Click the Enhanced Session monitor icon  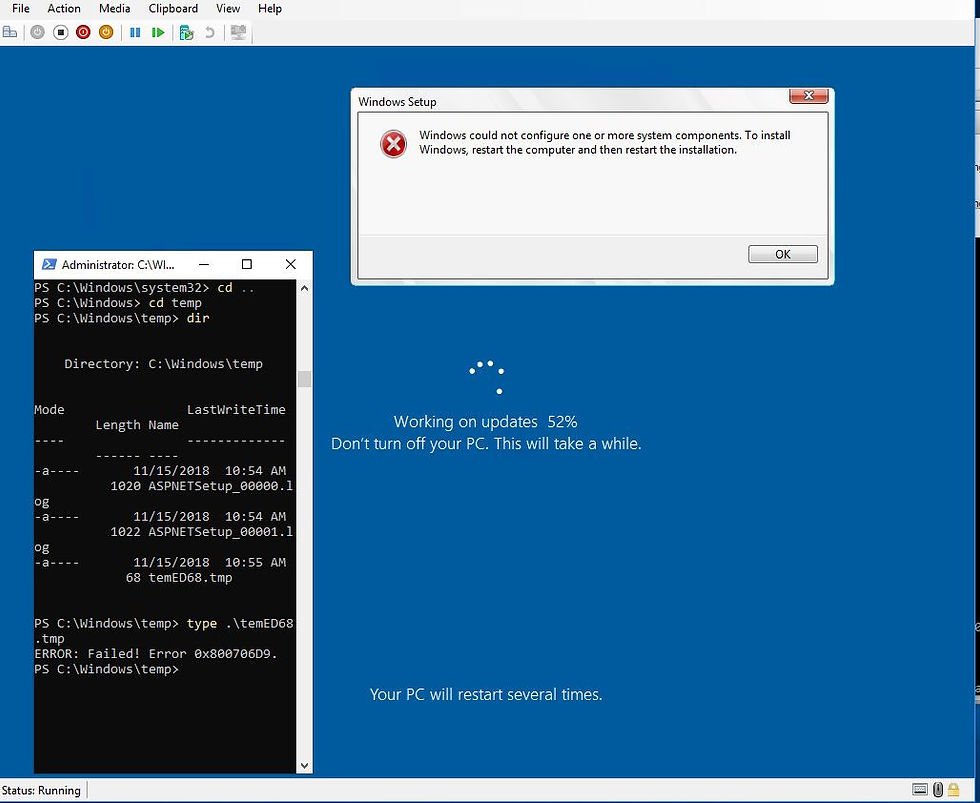[238, 32]
